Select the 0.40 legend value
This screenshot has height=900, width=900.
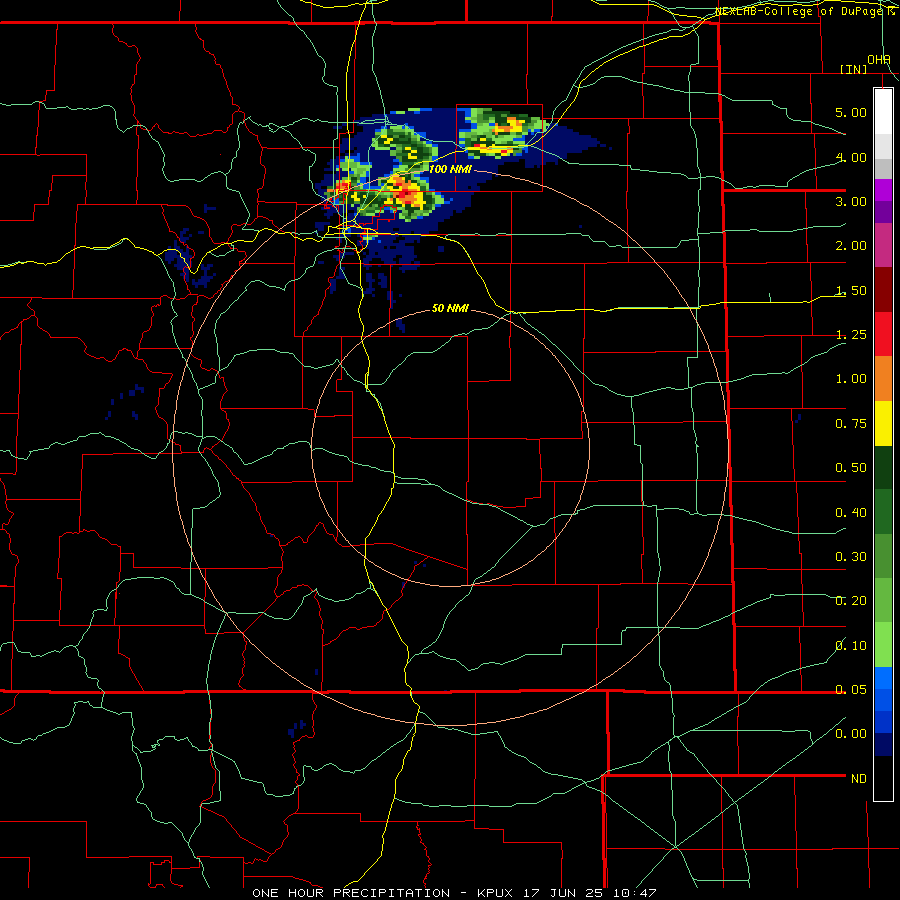coord(851,513)
